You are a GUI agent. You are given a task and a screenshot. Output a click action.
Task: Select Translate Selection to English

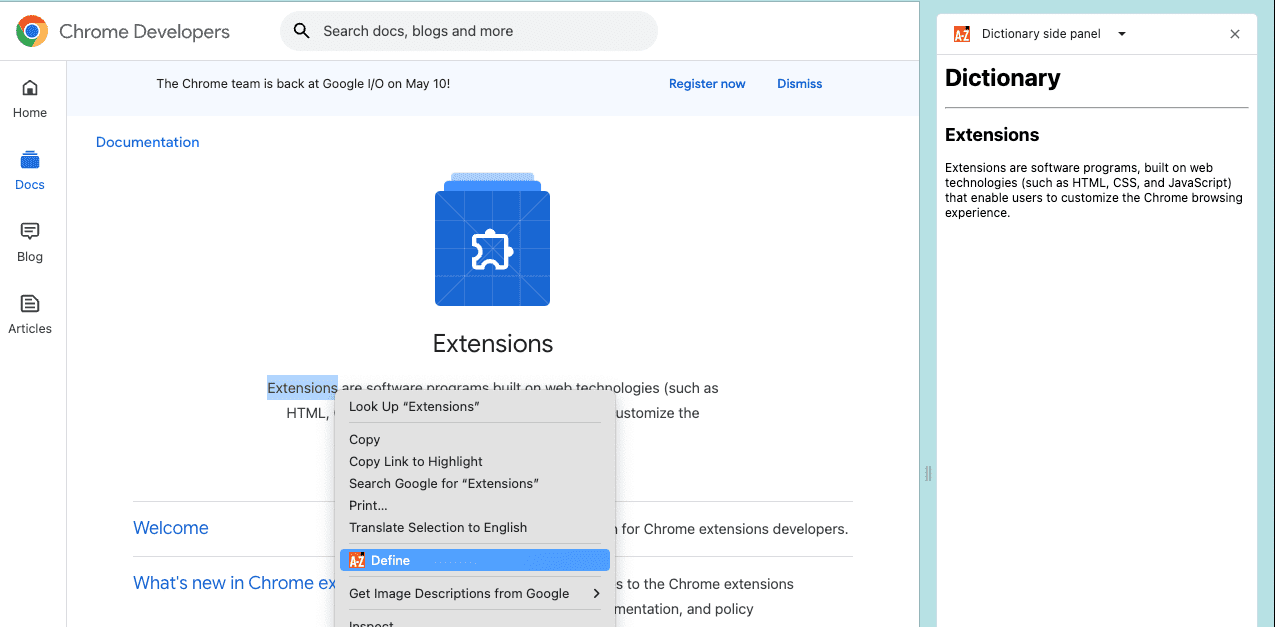[437, 527]
